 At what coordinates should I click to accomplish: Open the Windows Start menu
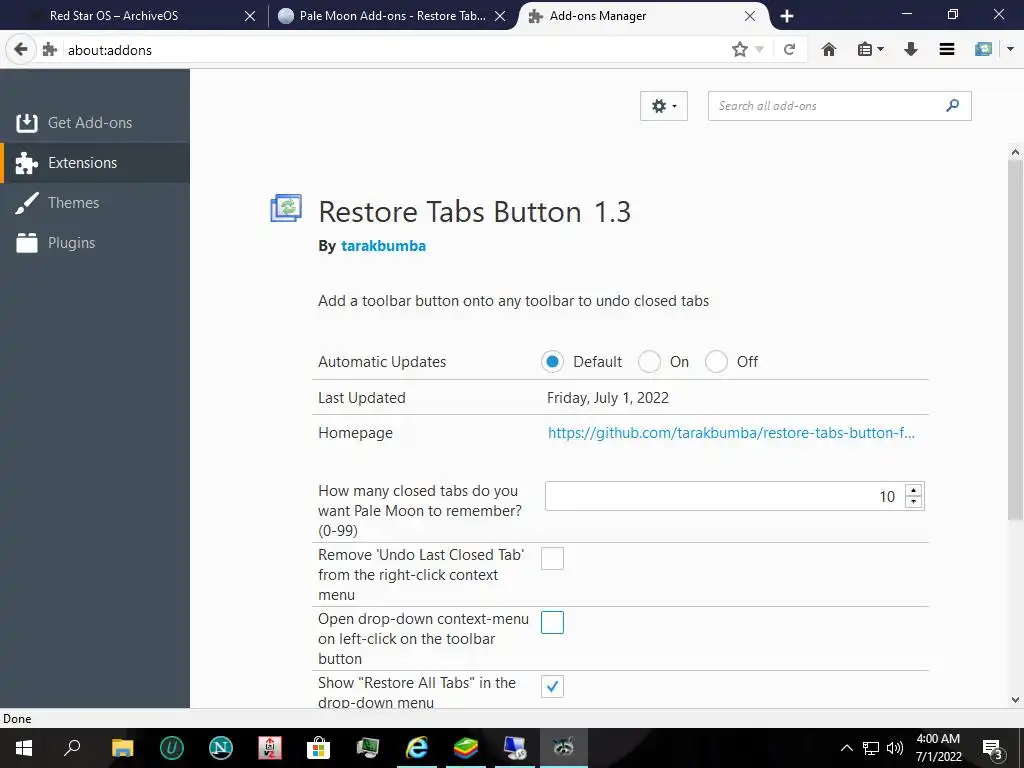(24, 747)
